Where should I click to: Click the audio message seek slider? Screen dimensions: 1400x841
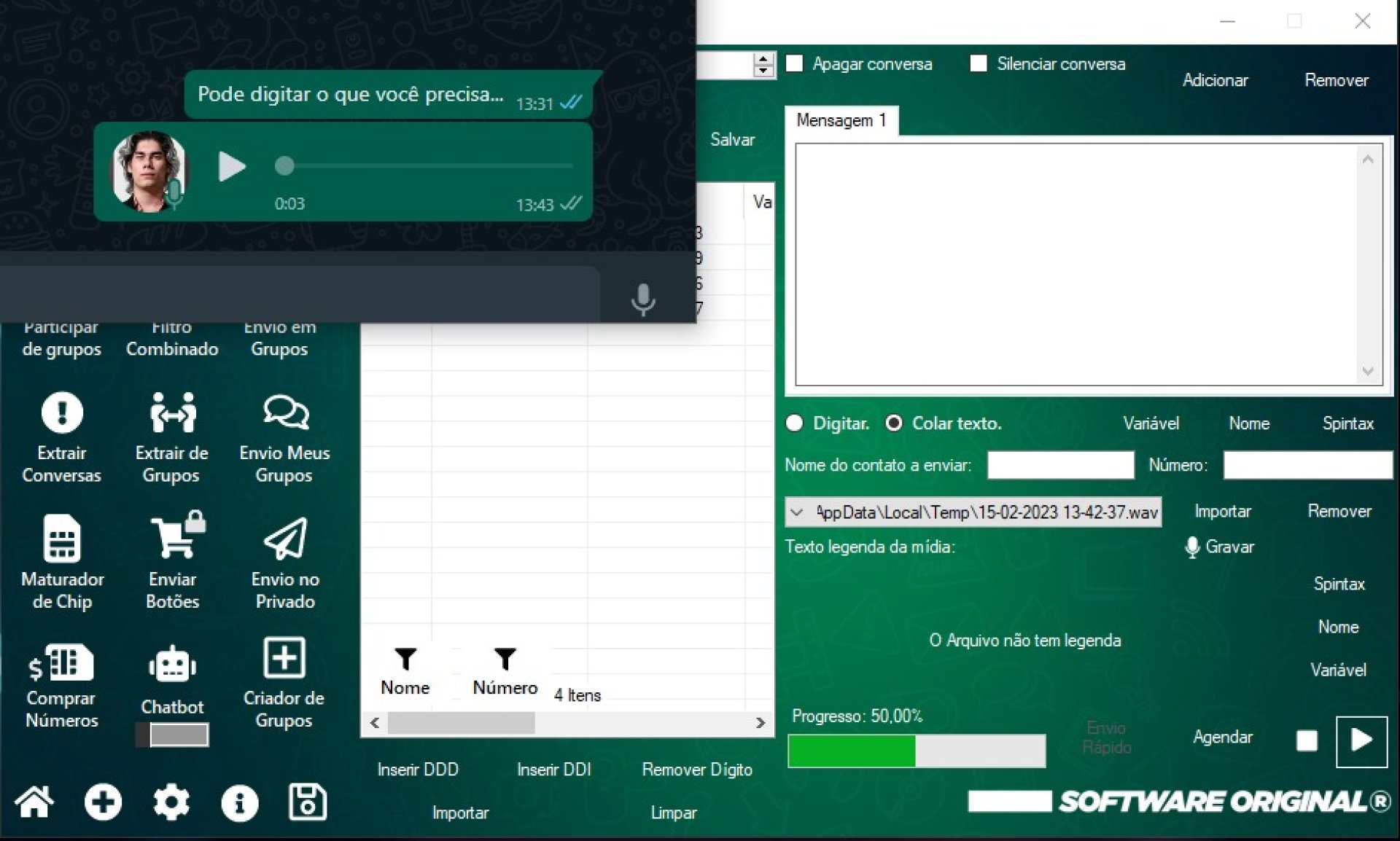coord(427,167)
